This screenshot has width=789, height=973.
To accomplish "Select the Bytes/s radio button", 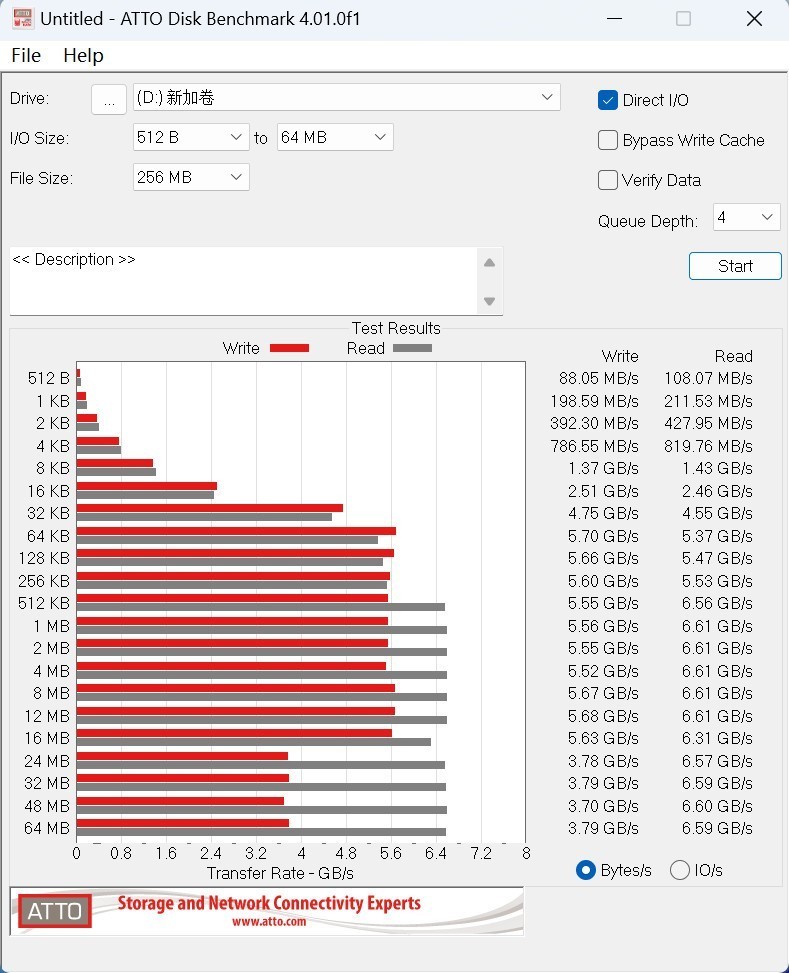I will (586, 870).
